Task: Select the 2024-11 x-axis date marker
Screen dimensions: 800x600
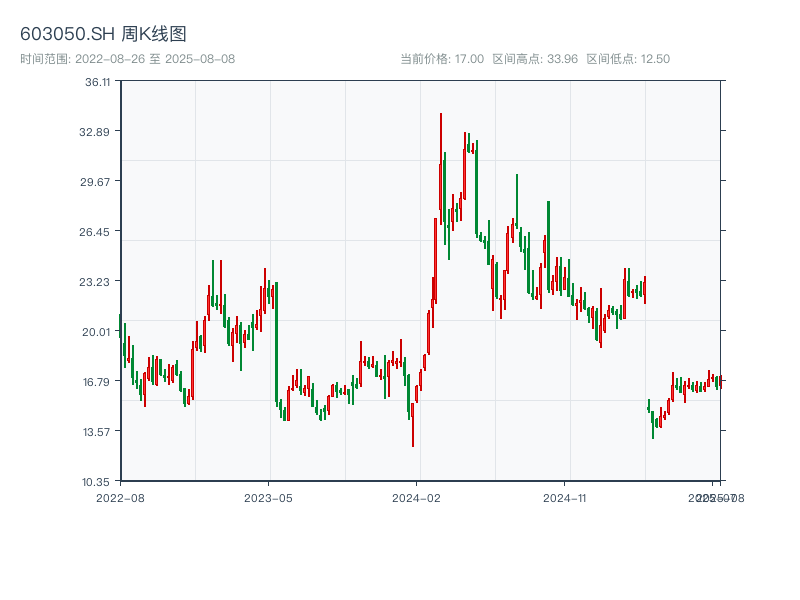Action: tap(565, 497)
